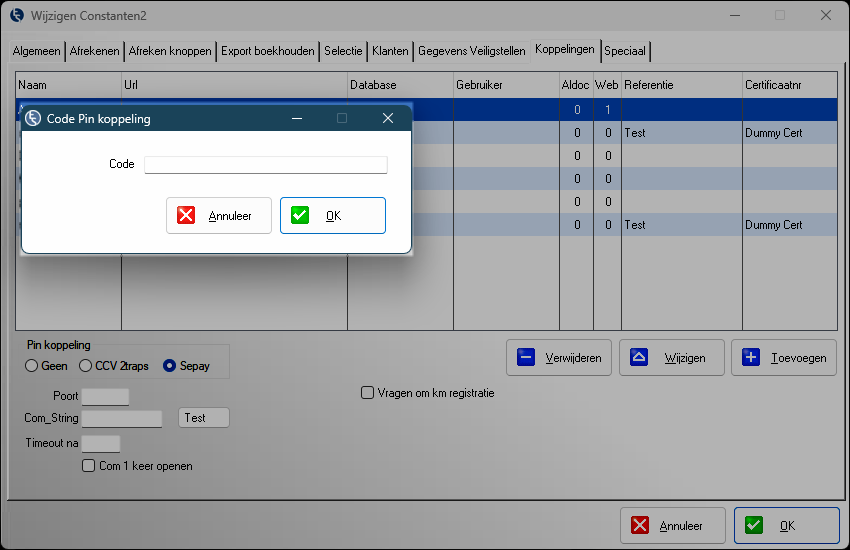Go to the Gegevens Veiligstellen tab

(471, 50)
